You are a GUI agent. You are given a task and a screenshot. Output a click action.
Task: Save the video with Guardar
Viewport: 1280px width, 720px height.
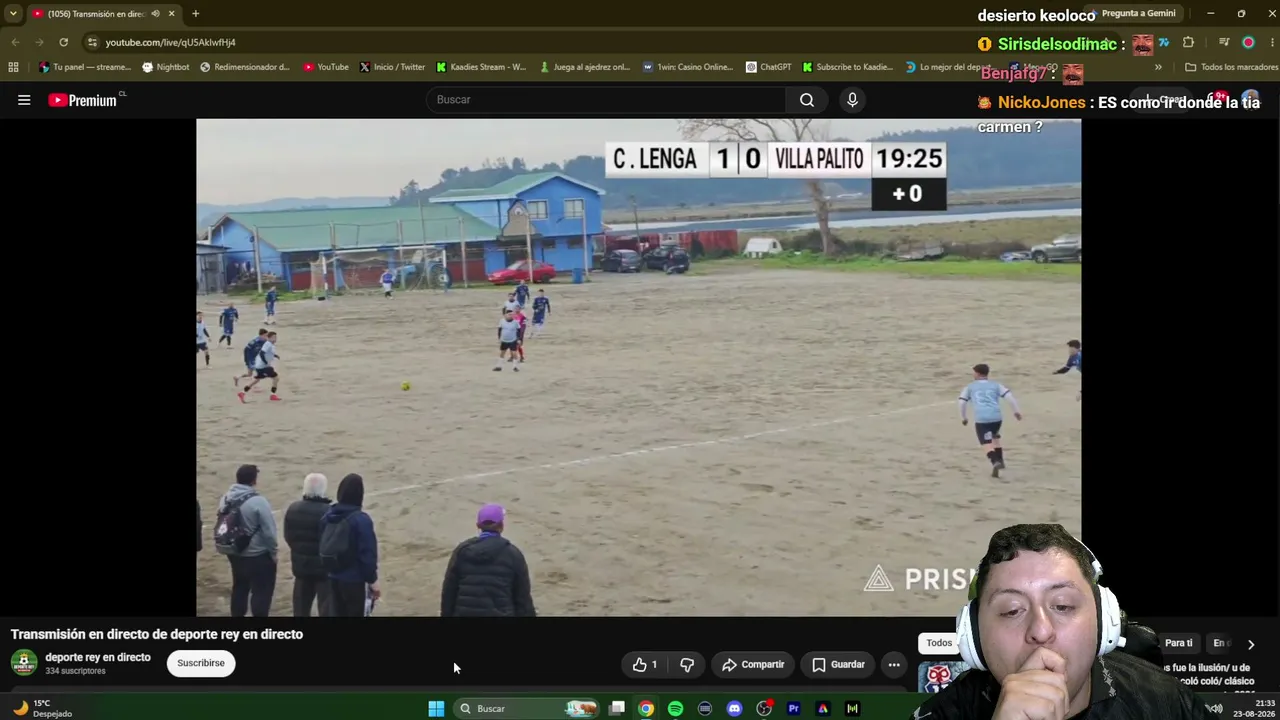click(x=838, y=665)
